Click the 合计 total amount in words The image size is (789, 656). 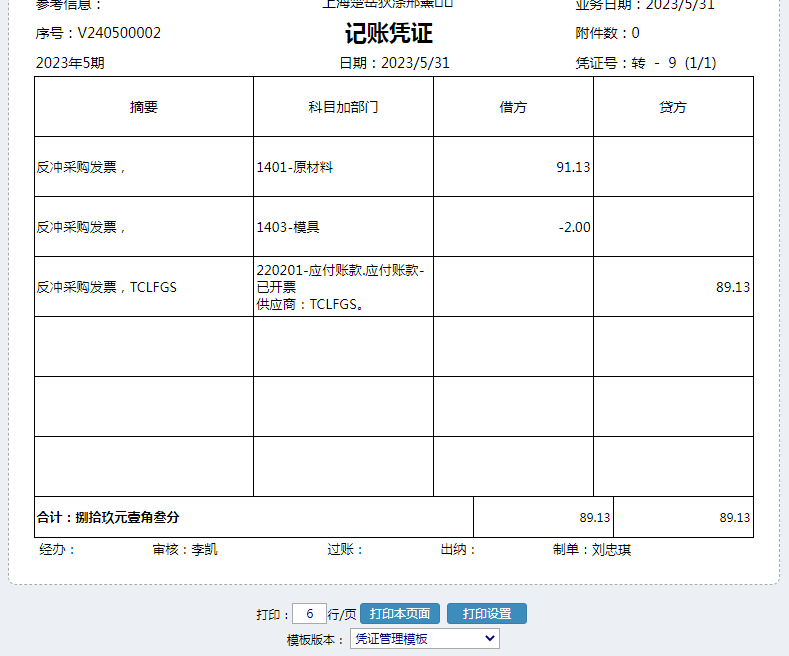click(108, 517)
